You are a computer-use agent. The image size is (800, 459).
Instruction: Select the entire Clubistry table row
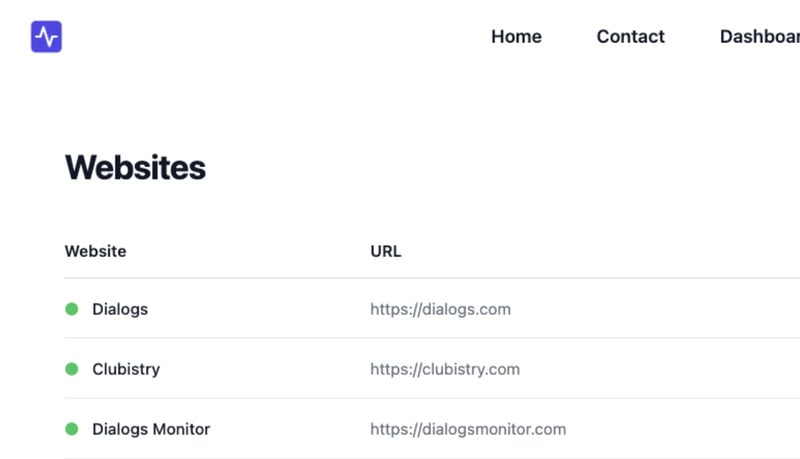[x=620, y=369]
